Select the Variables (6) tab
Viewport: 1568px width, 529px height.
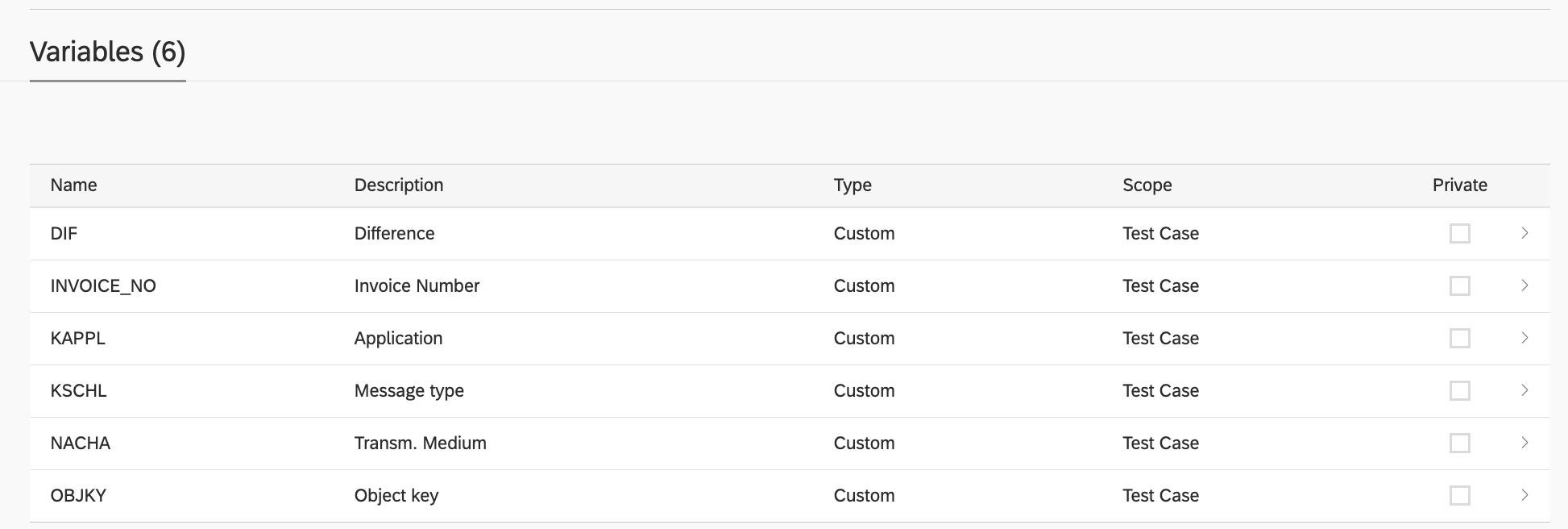(x=107, y=52)
